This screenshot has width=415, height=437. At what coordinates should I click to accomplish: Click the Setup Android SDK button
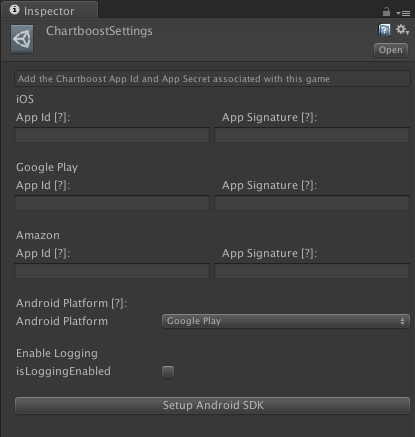click(x=212, y=405)
